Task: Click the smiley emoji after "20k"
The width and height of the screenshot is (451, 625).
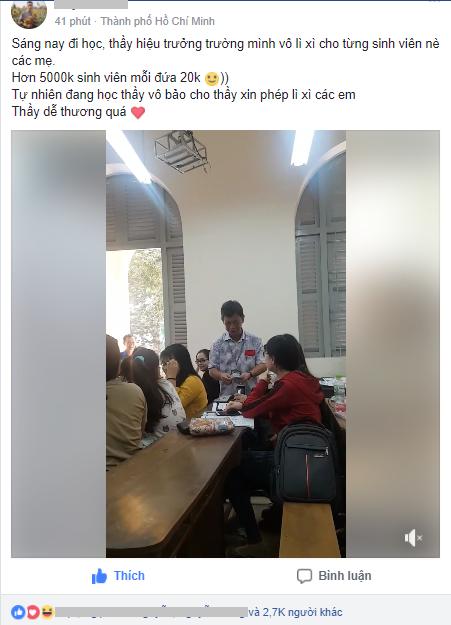Action: coord(212,79)
